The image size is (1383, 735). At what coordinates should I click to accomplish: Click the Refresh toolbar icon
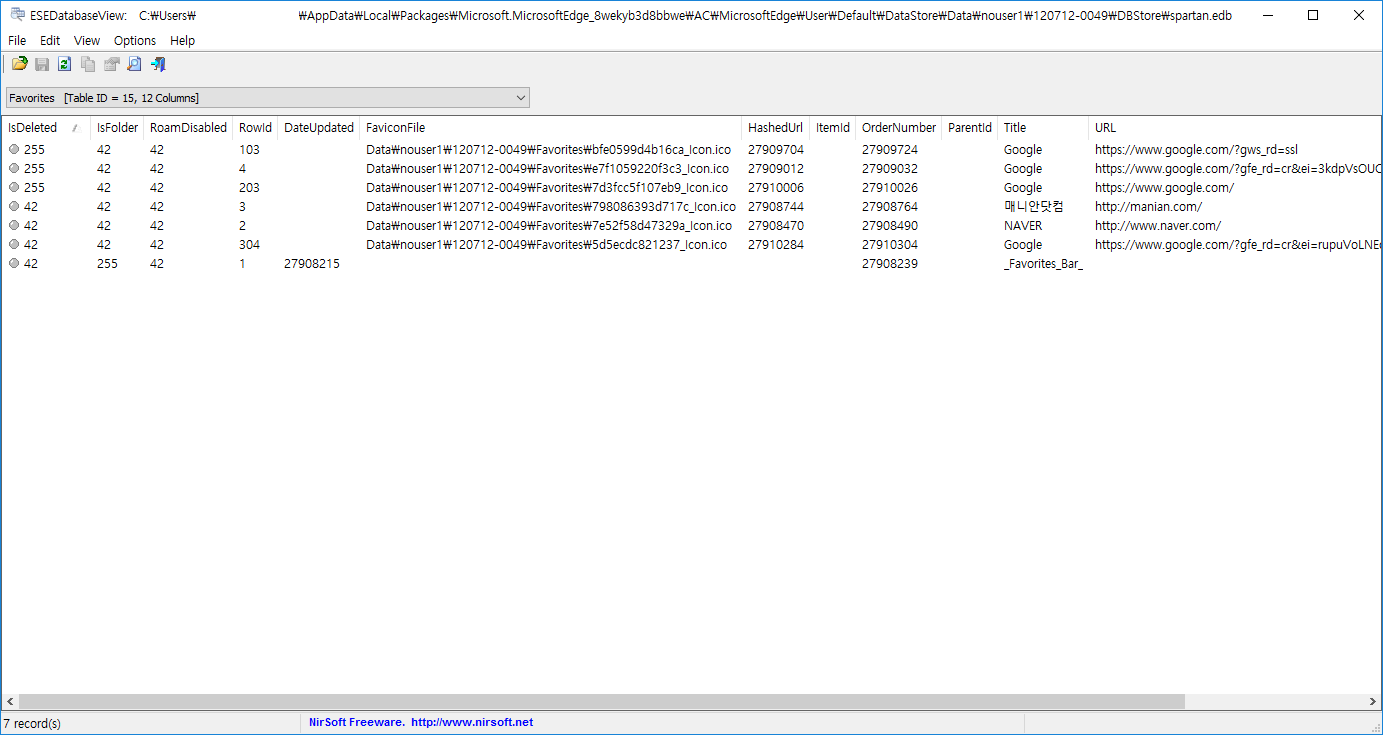pyautogui.click(x=65, y=64)
